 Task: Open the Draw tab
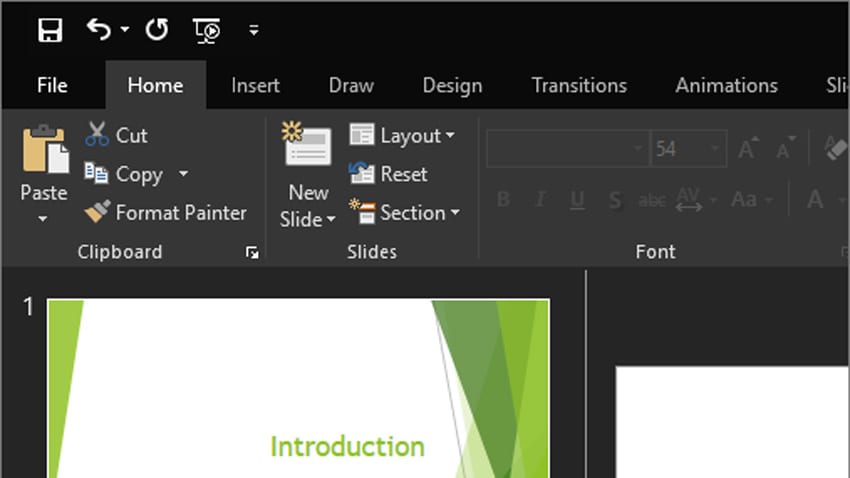click(351, 86)
